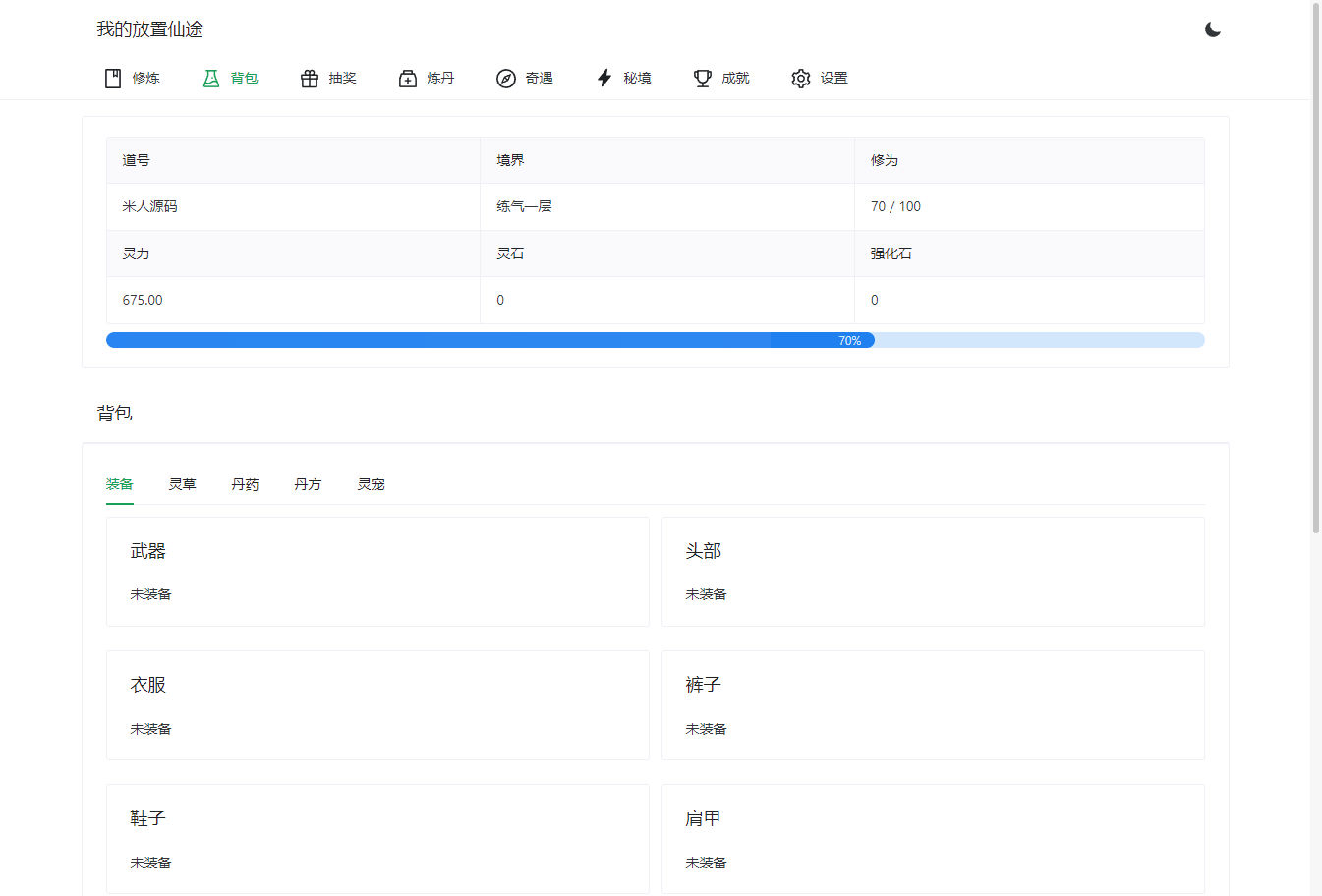Viewport: 1322px width, 896px height.
Task: Open the 奇遇 menu label
Action: point(540,78)
